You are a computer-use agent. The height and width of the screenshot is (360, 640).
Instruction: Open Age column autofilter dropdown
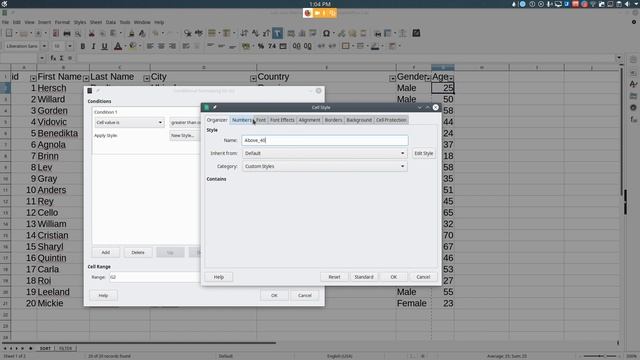click(x=451, y=78)
